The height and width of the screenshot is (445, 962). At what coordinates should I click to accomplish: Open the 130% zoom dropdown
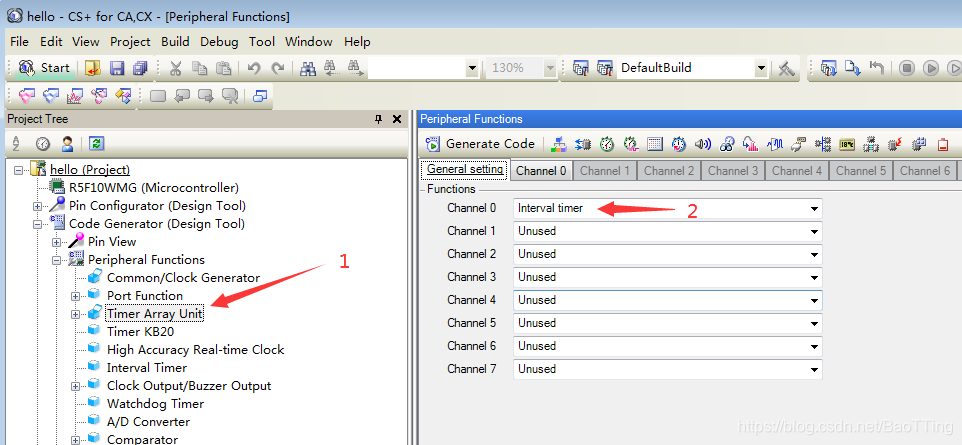click(x=550, y=68)
